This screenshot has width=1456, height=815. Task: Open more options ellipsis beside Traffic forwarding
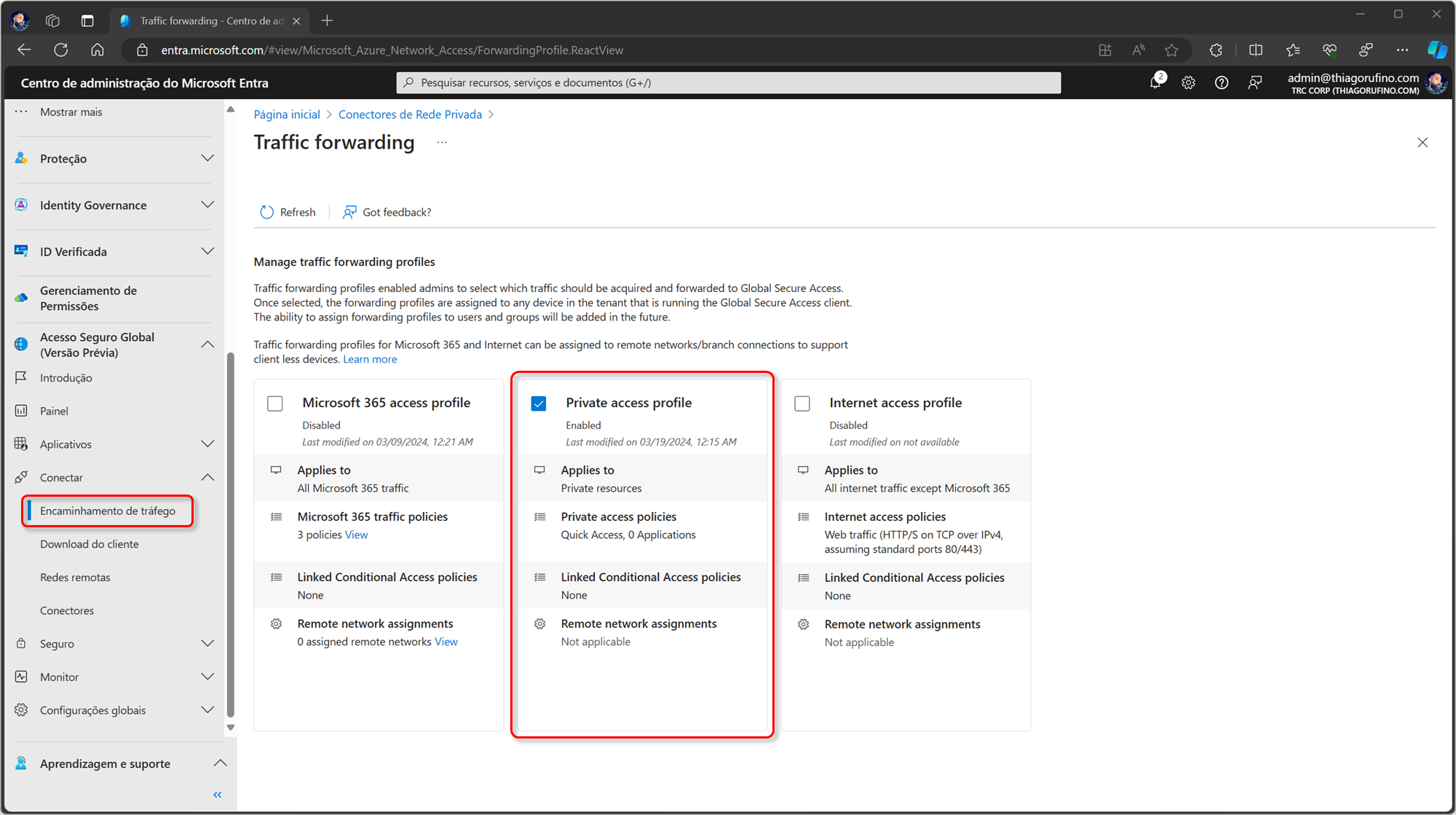[442, 142]
